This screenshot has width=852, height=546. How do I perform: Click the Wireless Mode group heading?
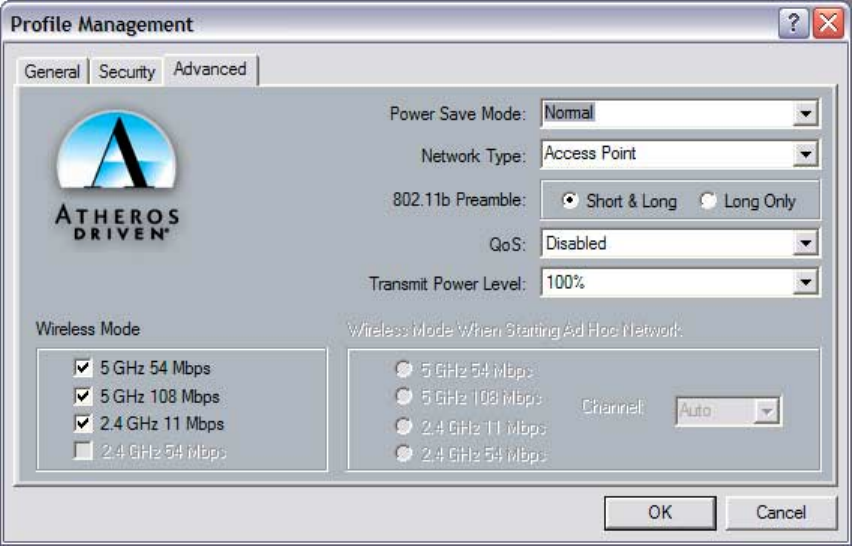87,329
